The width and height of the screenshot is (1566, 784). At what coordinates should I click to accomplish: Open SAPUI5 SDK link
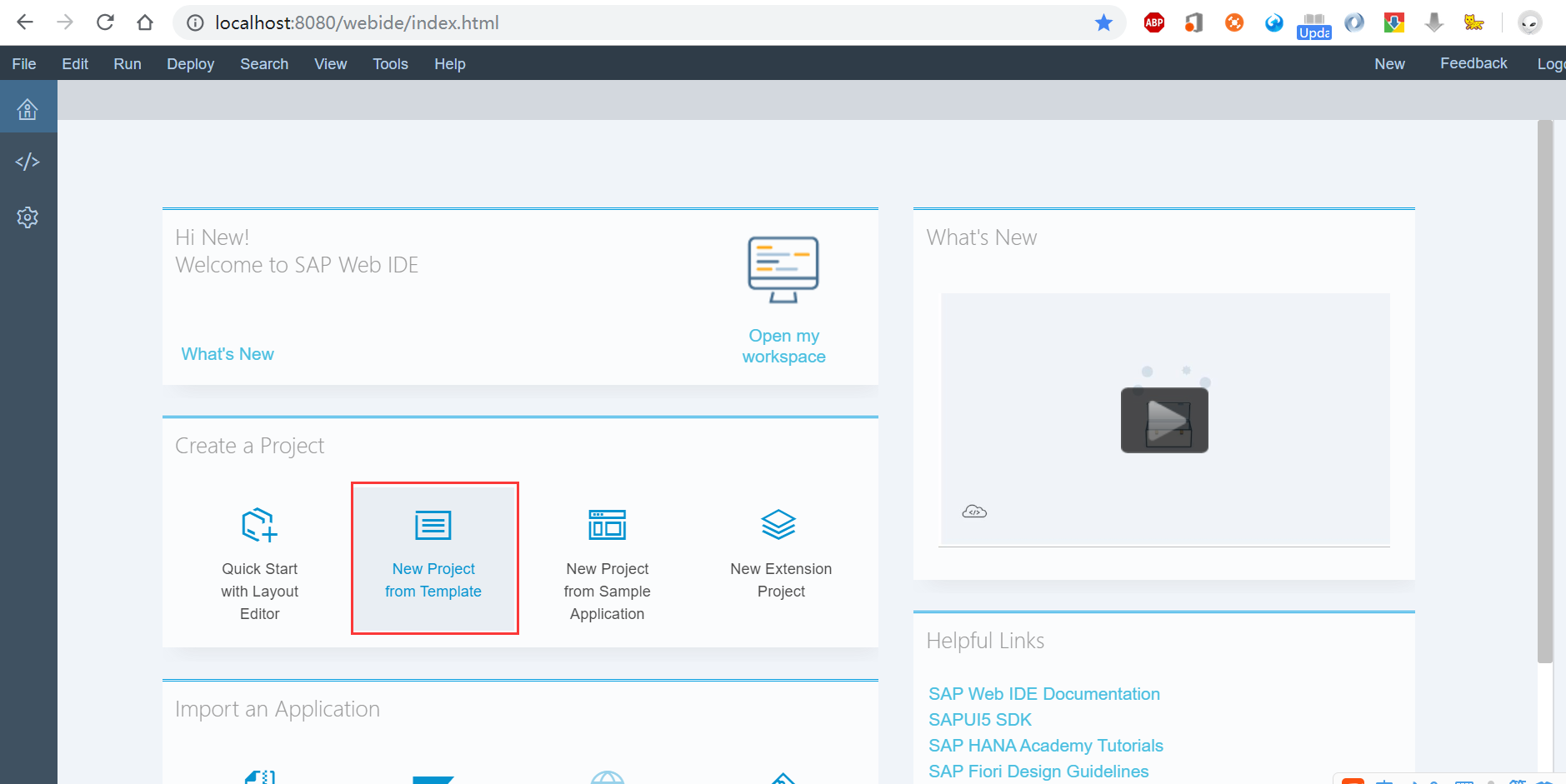click(x=980, y=720)
